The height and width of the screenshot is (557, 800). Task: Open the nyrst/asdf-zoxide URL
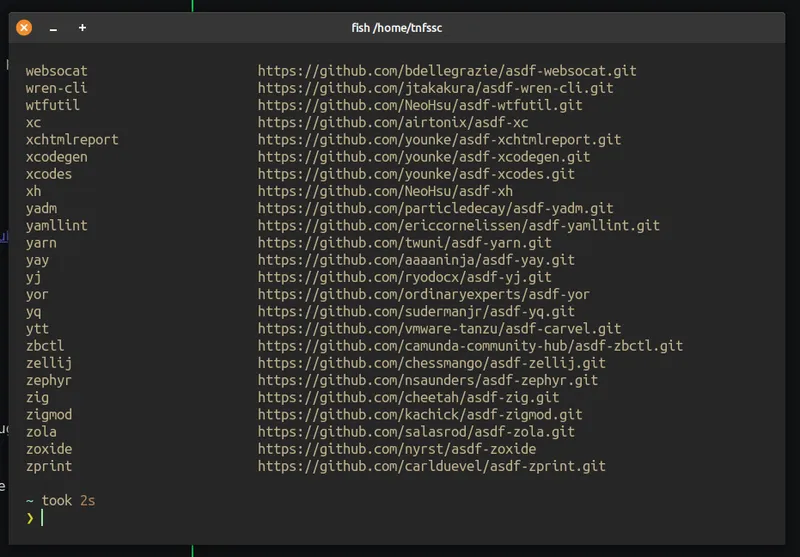click(397, 449)
